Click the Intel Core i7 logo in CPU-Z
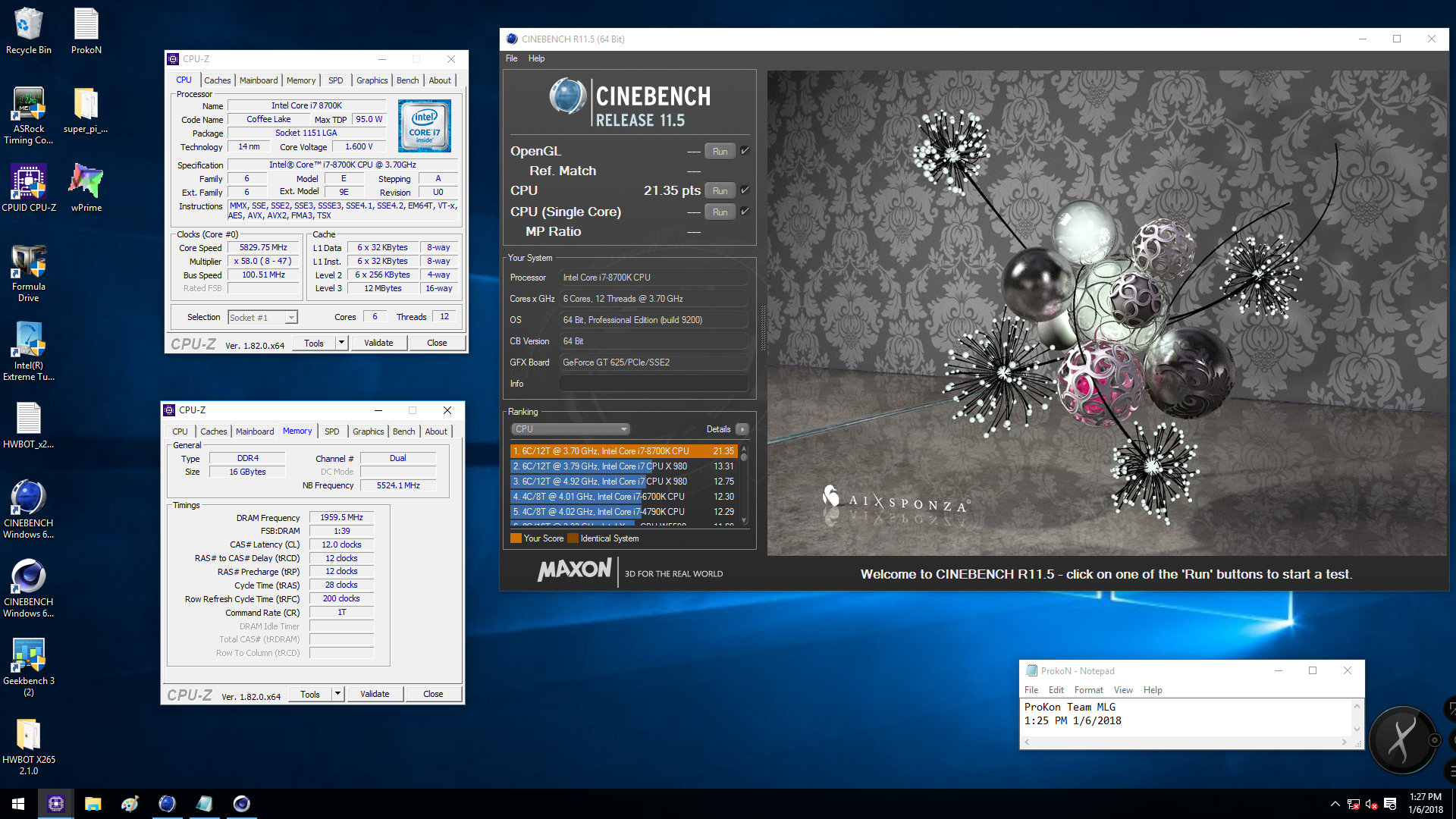 pyautogui.click(x=425, y=126)
